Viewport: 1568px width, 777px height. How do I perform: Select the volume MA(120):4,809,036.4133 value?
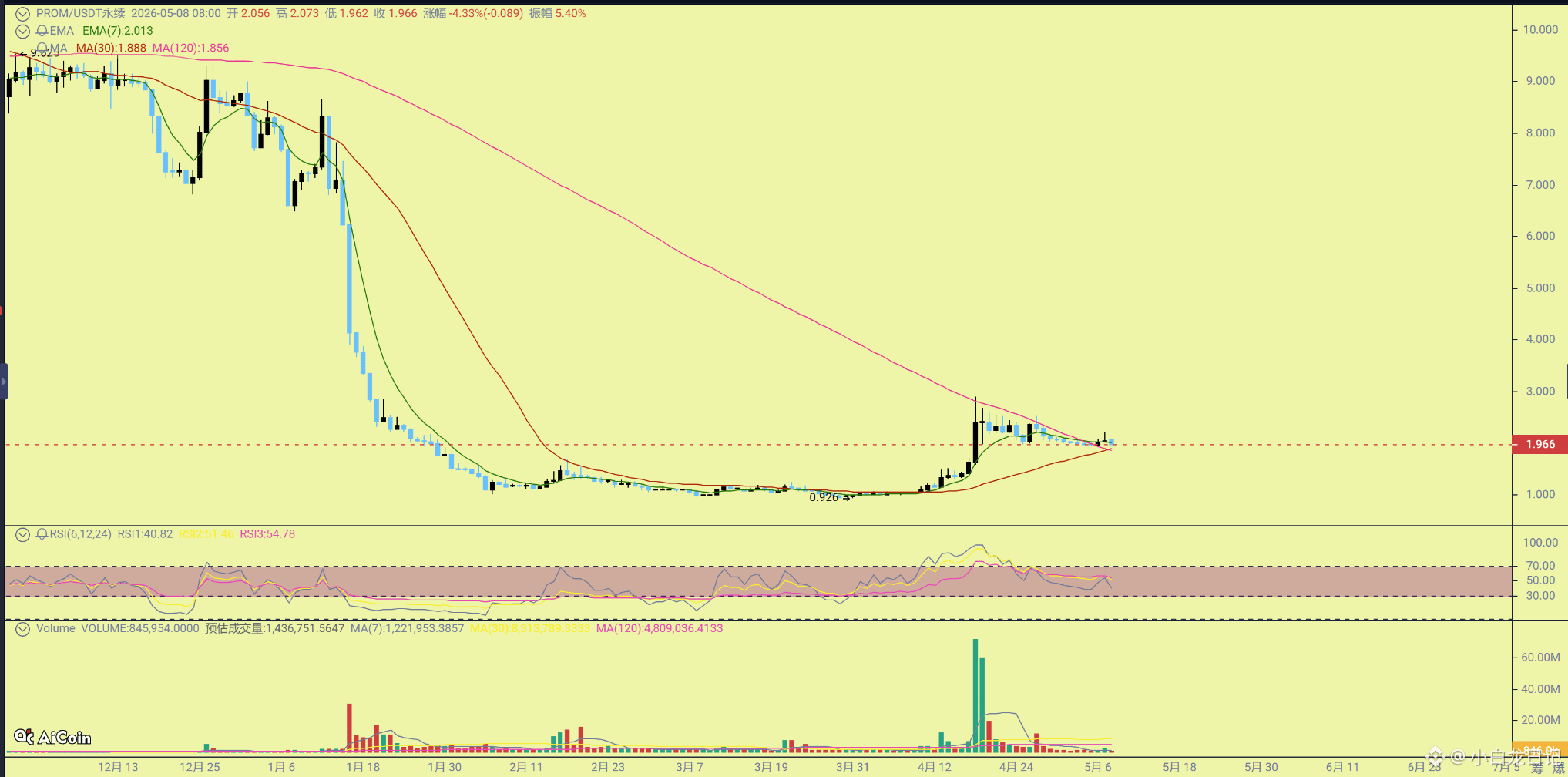(660, 629)
